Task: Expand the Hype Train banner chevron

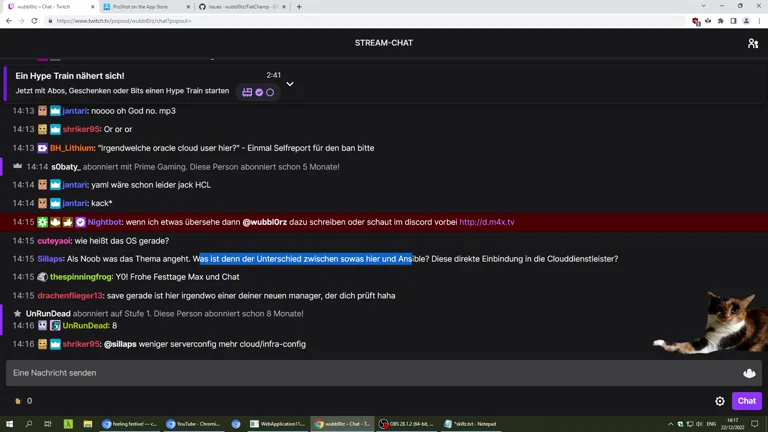Action: pyautogui.click(x=290, y=84)
